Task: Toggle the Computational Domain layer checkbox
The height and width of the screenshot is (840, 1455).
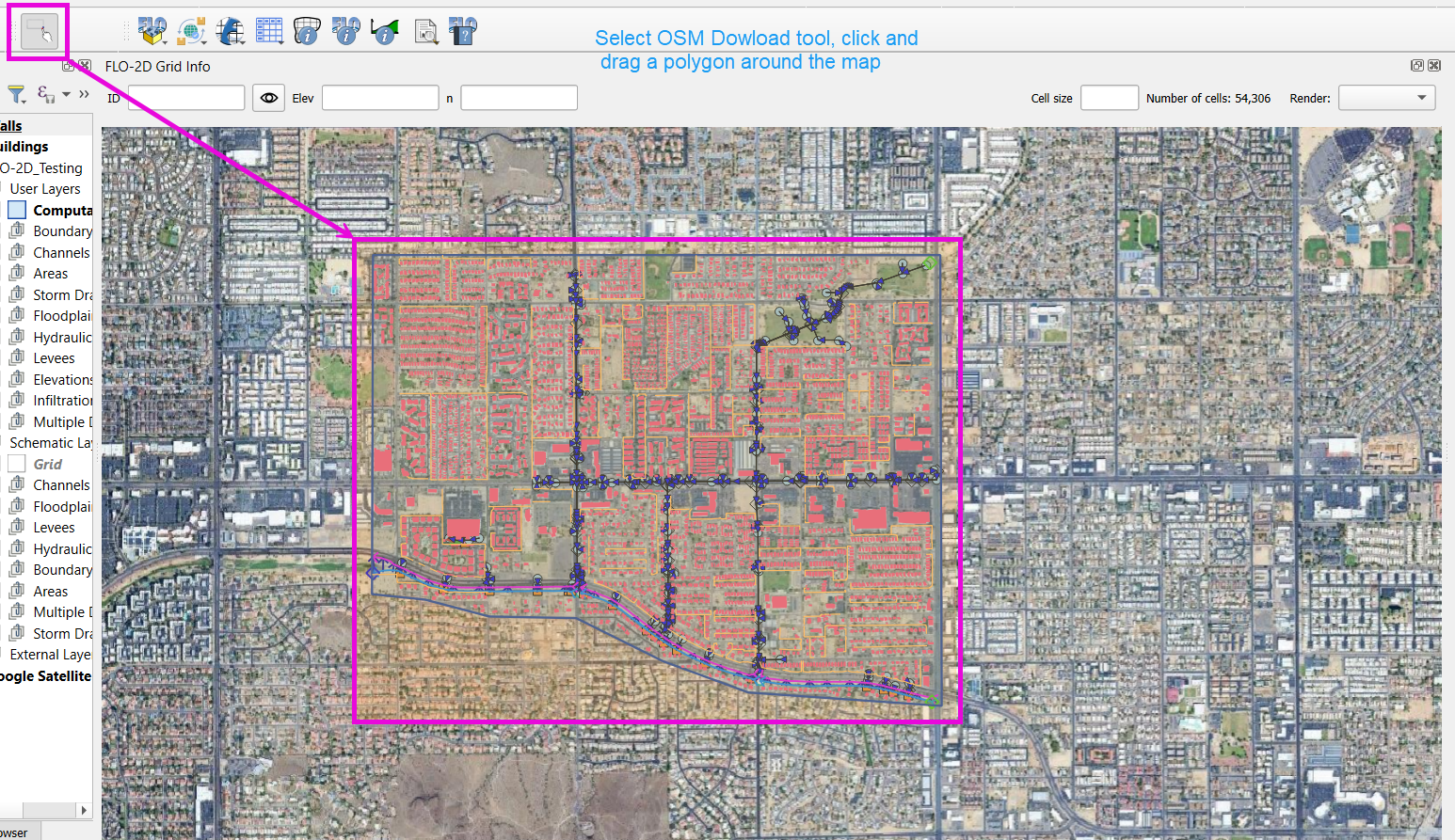Action: (x=17, y=210)
